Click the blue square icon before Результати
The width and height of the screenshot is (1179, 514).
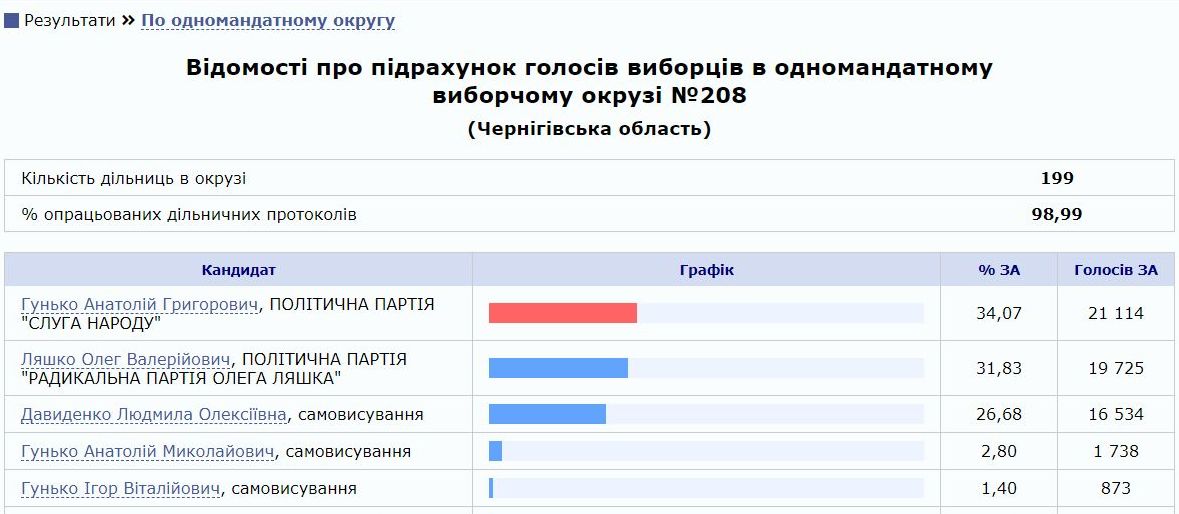pyautogui.click(x=12, y=21)
